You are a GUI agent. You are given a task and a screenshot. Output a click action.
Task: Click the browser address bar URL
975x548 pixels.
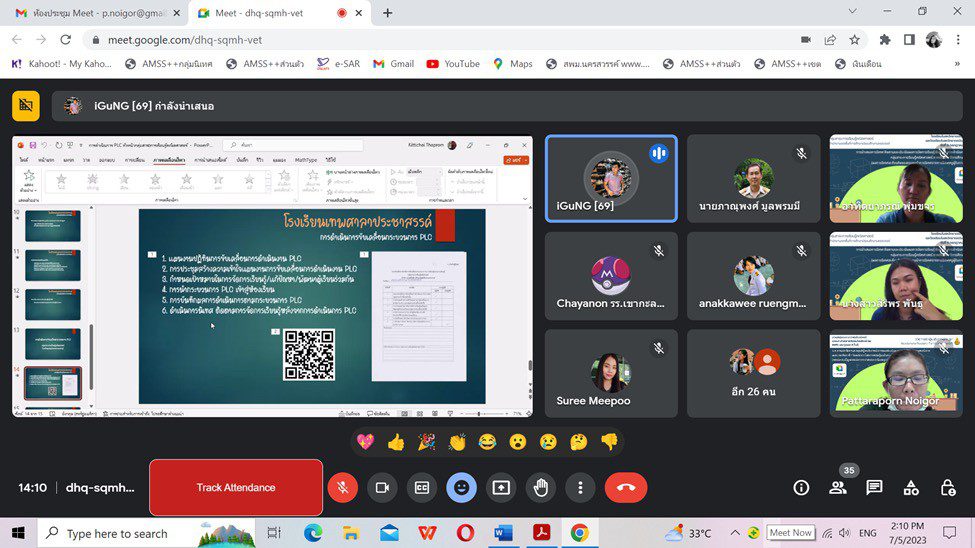click(185, 40)
